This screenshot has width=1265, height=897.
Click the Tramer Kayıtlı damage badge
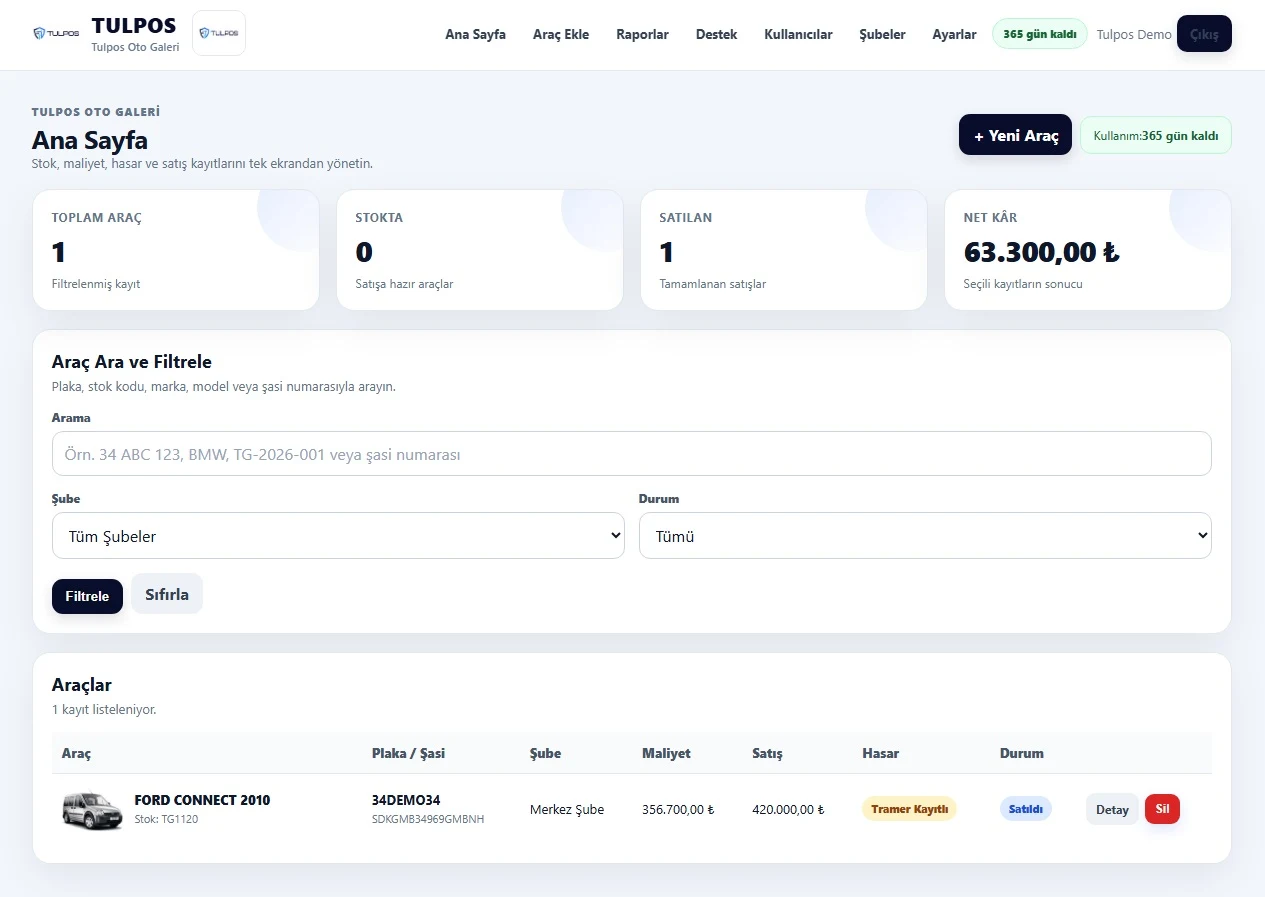(909, 809)
